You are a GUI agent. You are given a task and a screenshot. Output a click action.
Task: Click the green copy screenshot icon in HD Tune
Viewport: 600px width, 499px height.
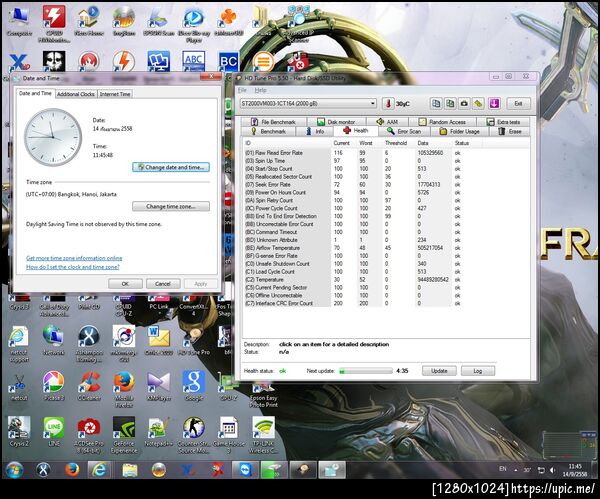coord(450,103)
